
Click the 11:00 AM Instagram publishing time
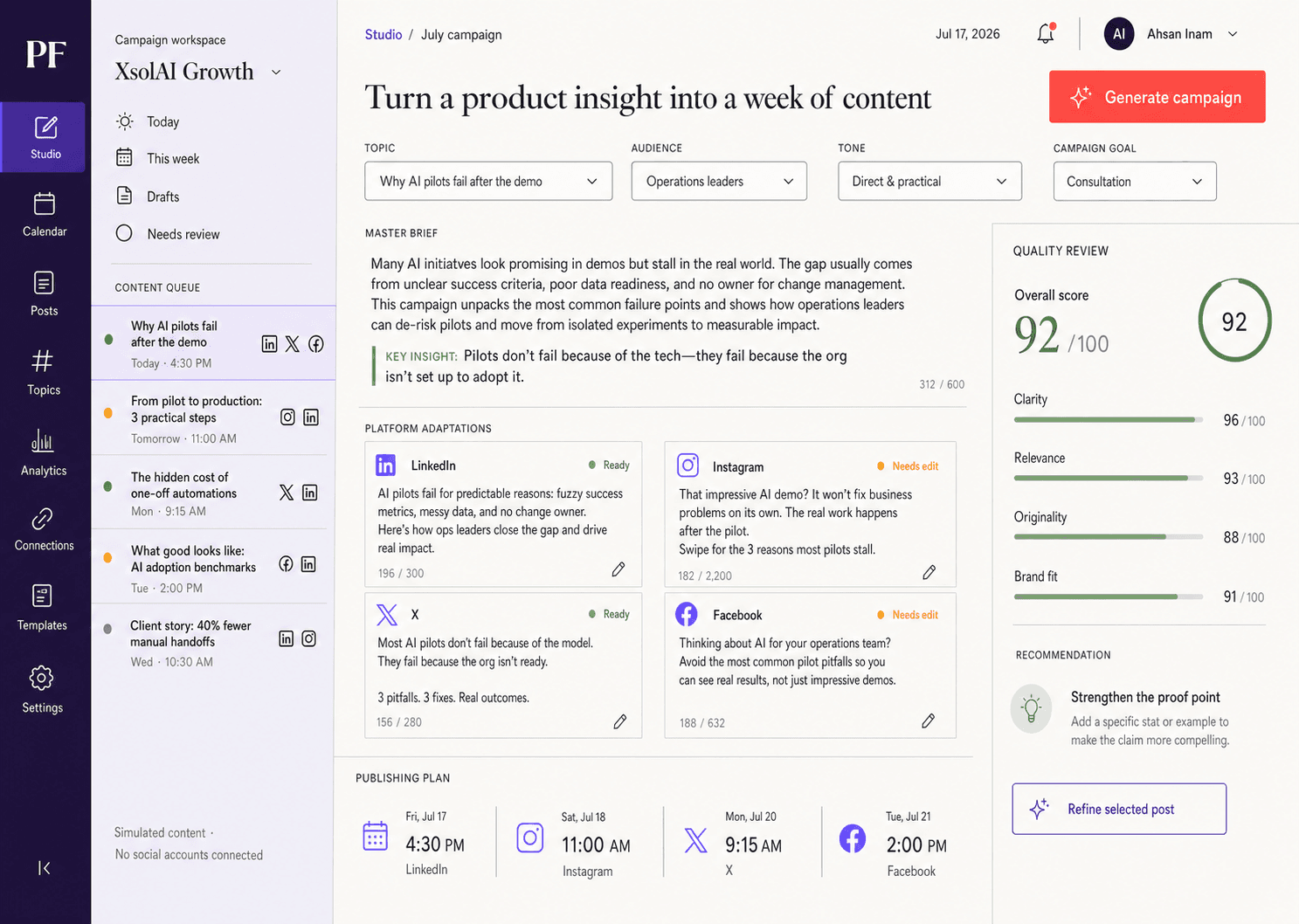tap(596, 845)
